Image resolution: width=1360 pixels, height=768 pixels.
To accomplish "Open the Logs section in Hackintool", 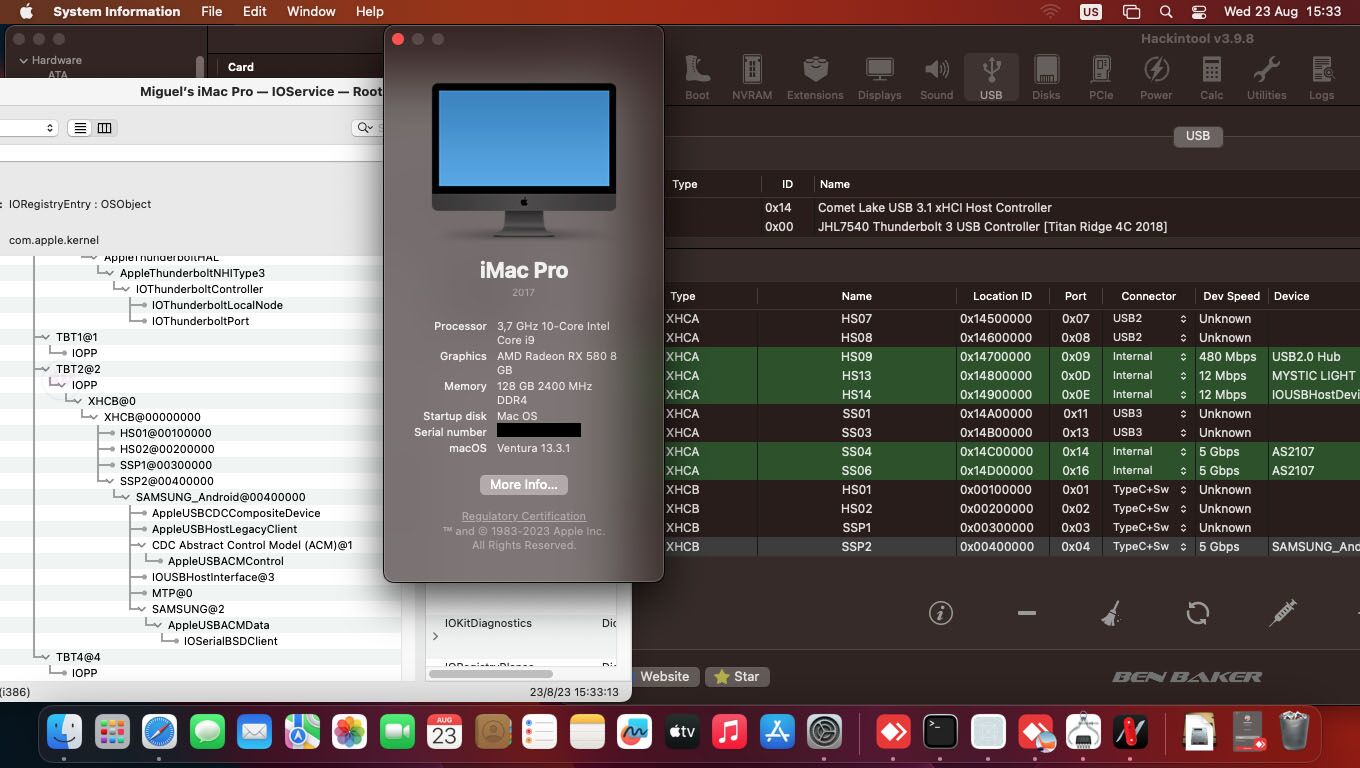I will 1321,78.
